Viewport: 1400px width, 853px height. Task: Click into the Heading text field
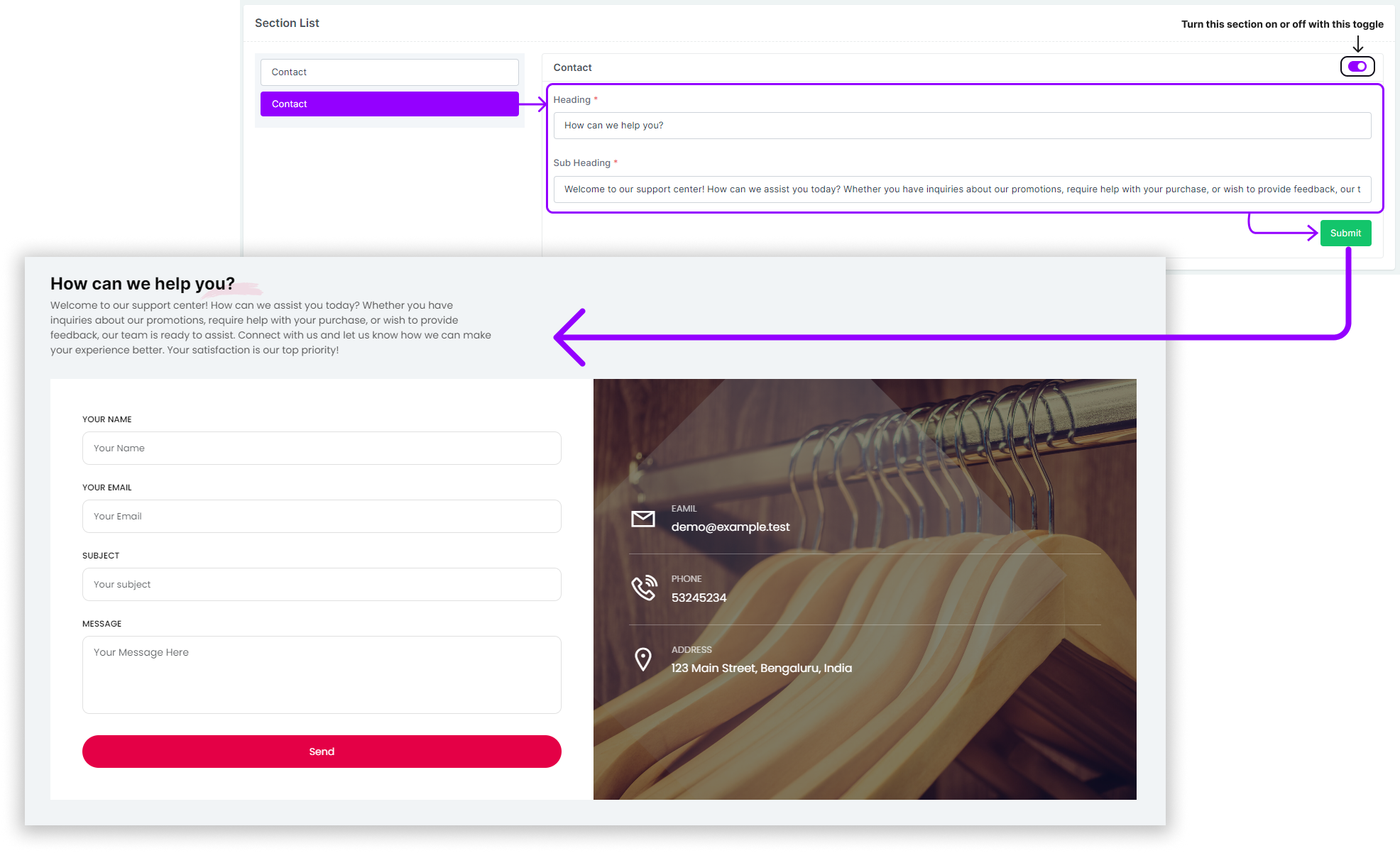pos(961,126)
